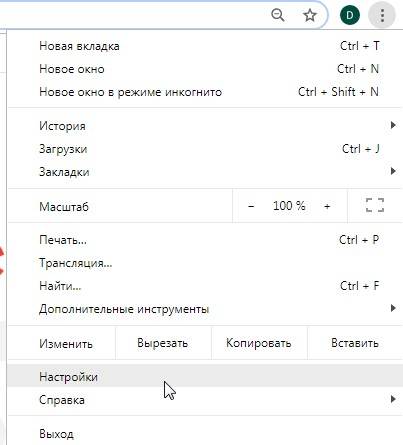This screenshot has height=445, width=403.
Task: Increase zoom with the plus button
Action: click(x=327, y=206)
